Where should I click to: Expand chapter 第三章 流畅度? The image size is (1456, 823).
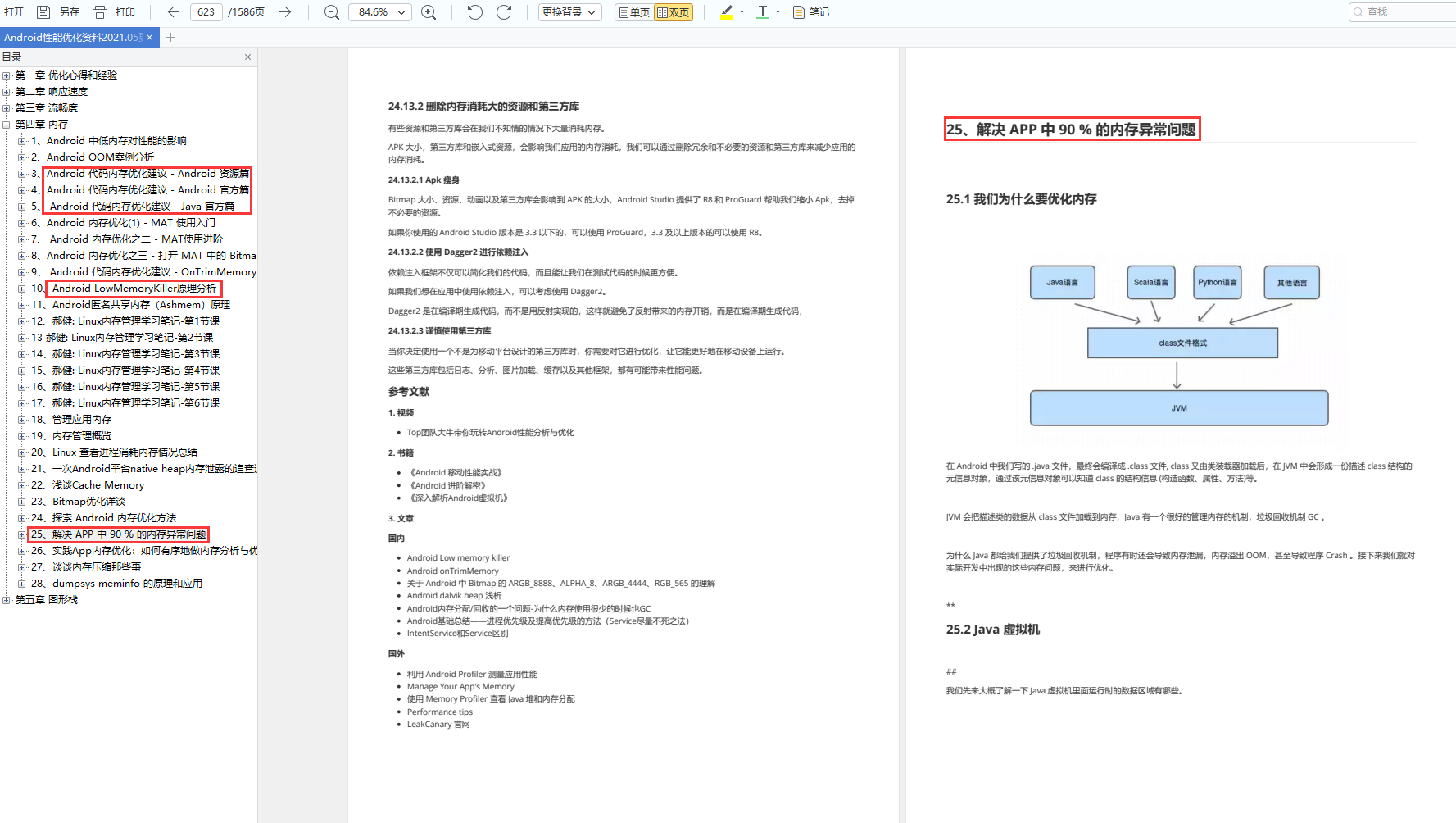point(7,108)
